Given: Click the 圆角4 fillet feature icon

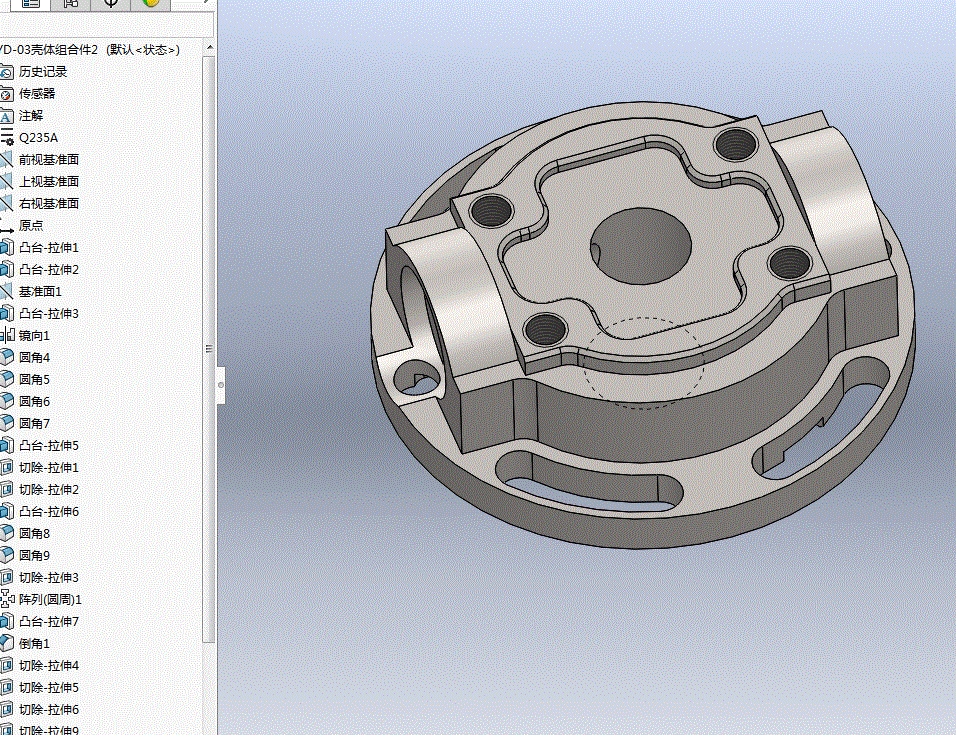Looking at the screenshot, I should click(x=6, y=357).
